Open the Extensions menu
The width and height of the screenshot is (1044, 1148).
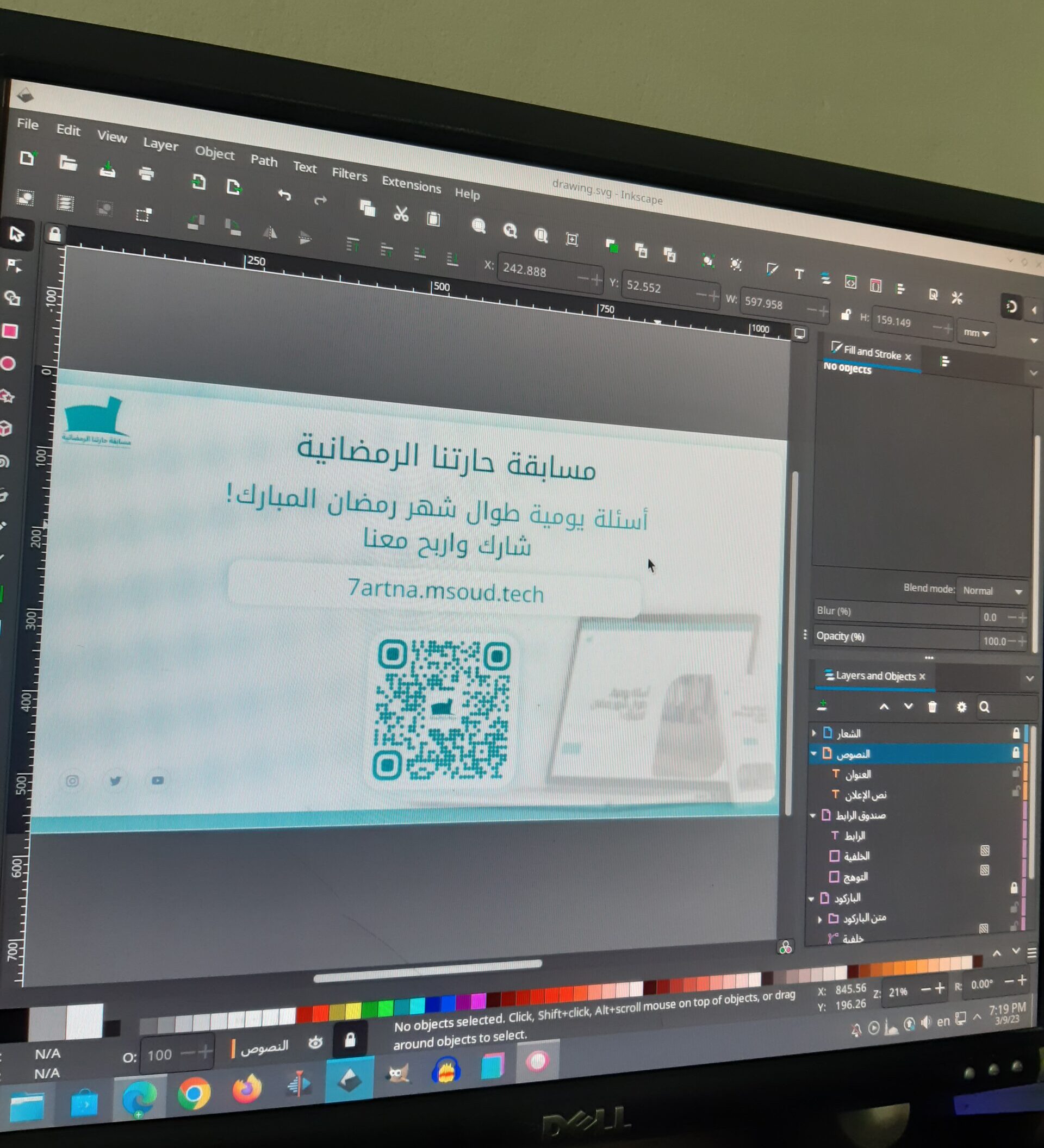tap(411, 184)
